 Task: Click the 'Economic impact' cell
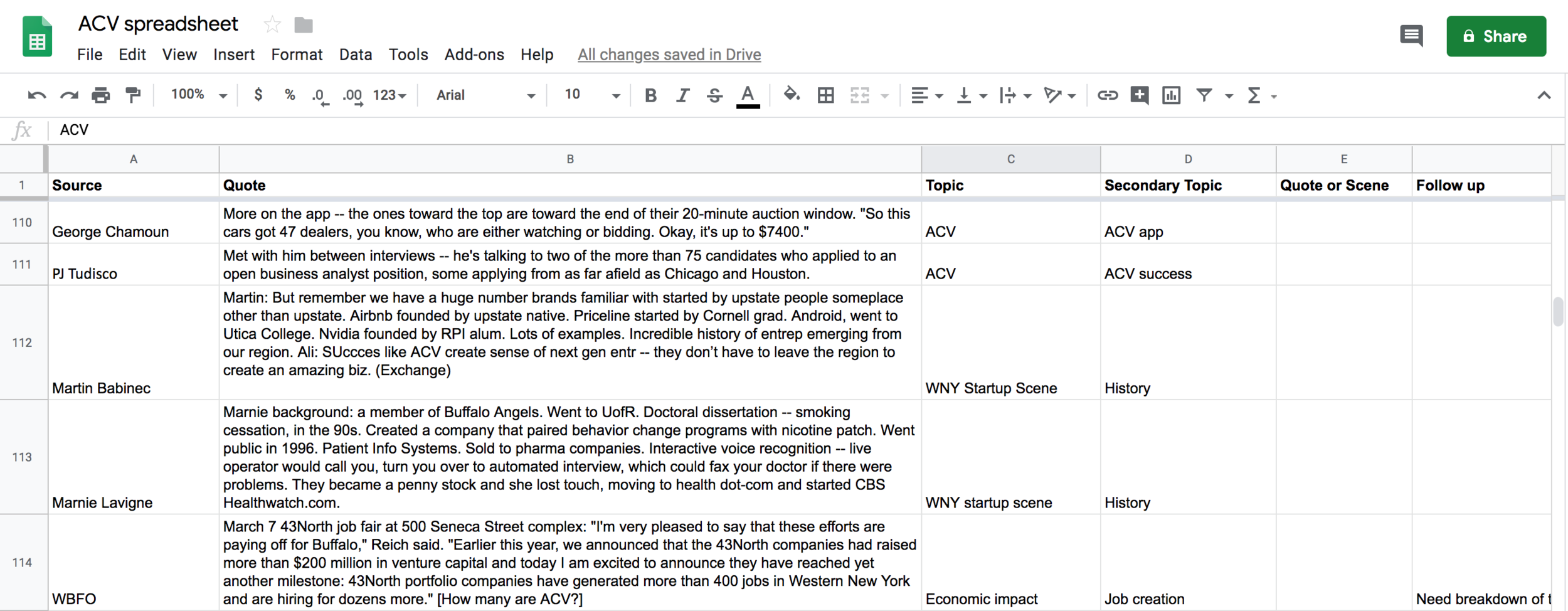click(1011, 563)
